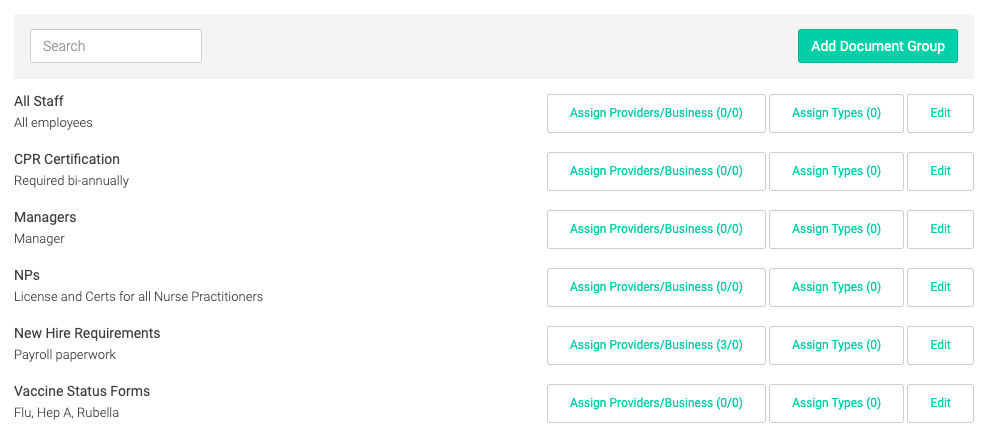
Task: Open Assign Types for Vaccine Status Forms
Action: (836, 403)
